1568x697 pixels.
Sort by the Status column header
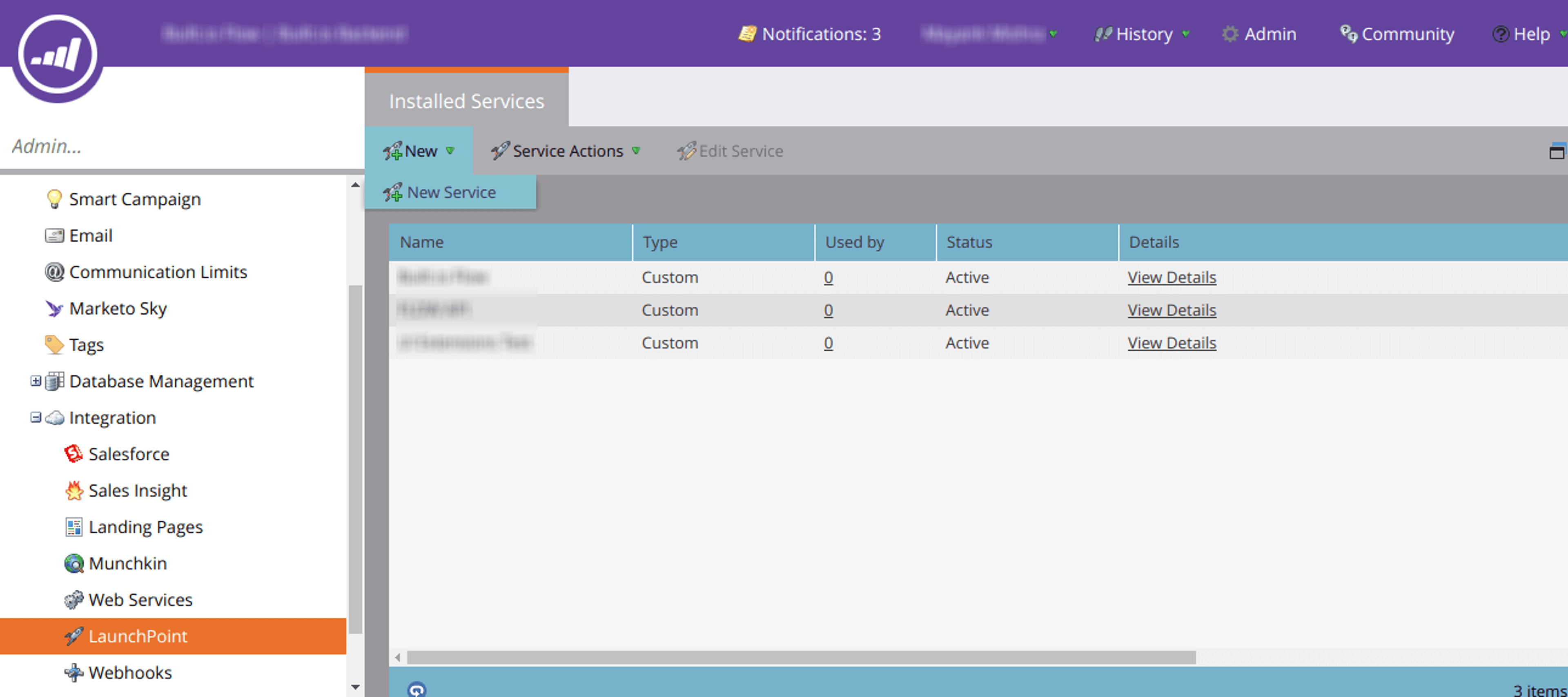(1027, 242)
